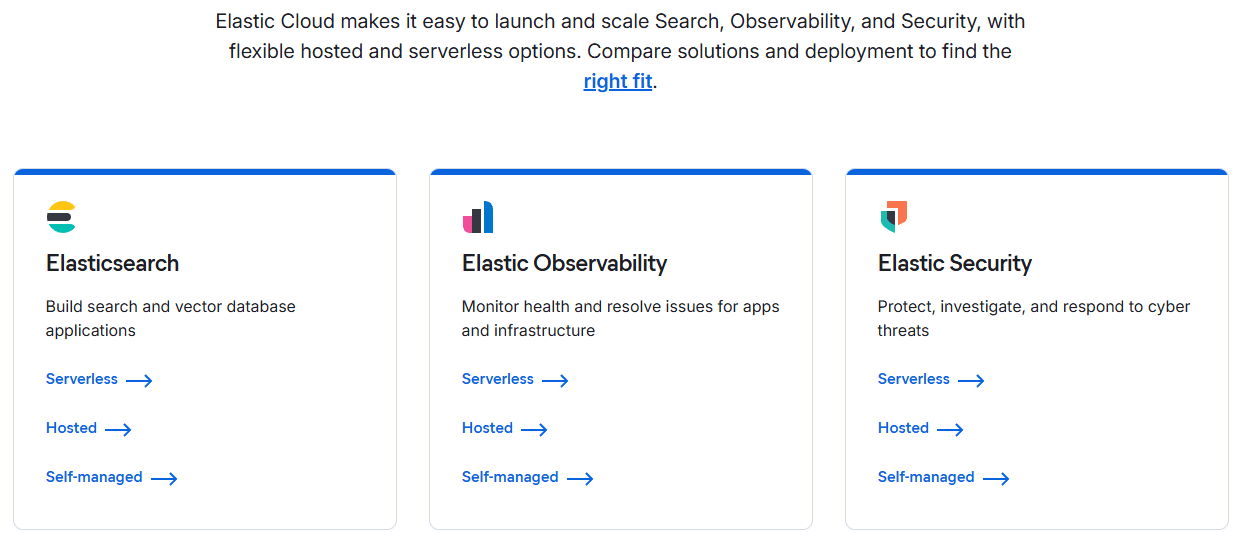
Task: Click the Elastic Security card heading
Action: (x=955, y=263)
